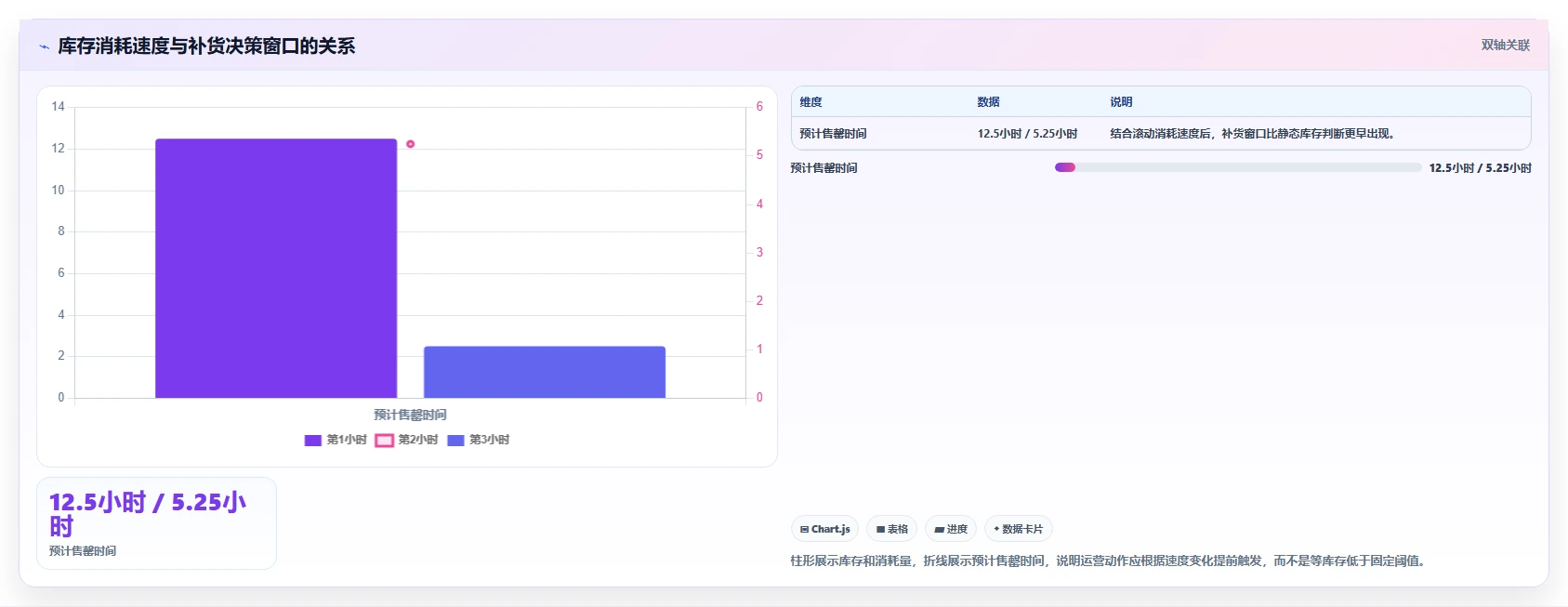
Task: Click the 数据 column header
Action: click(988, 102)
